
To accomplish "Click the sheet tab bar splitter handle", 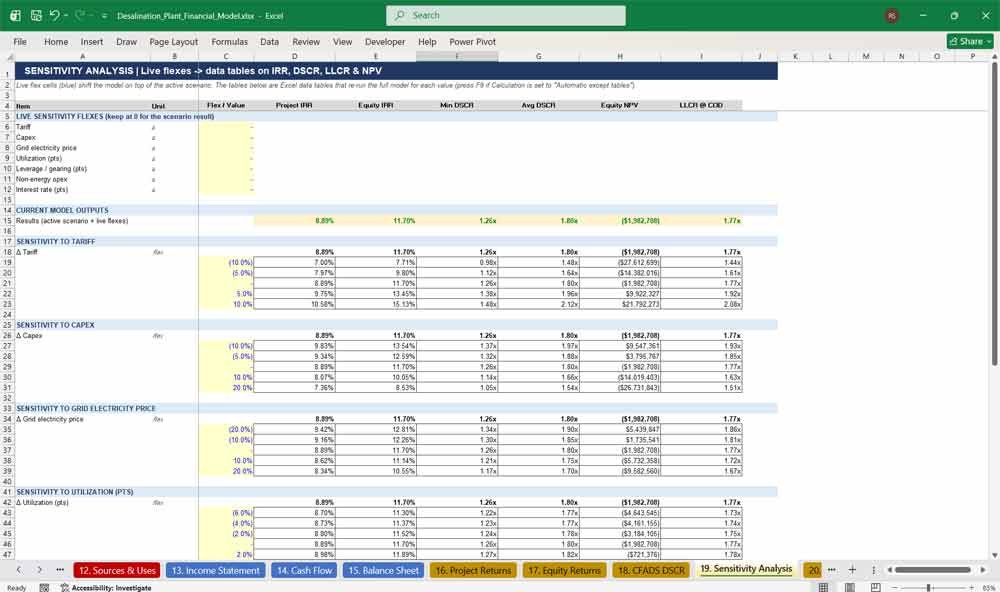I will (x=874, y=570).
